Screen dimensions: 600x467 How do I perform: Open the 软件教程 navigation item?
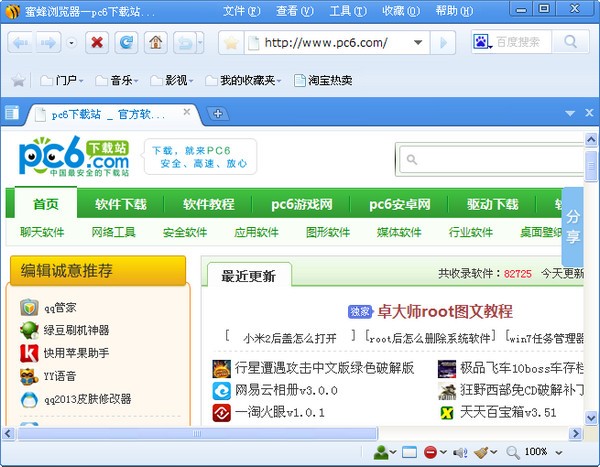209,204
